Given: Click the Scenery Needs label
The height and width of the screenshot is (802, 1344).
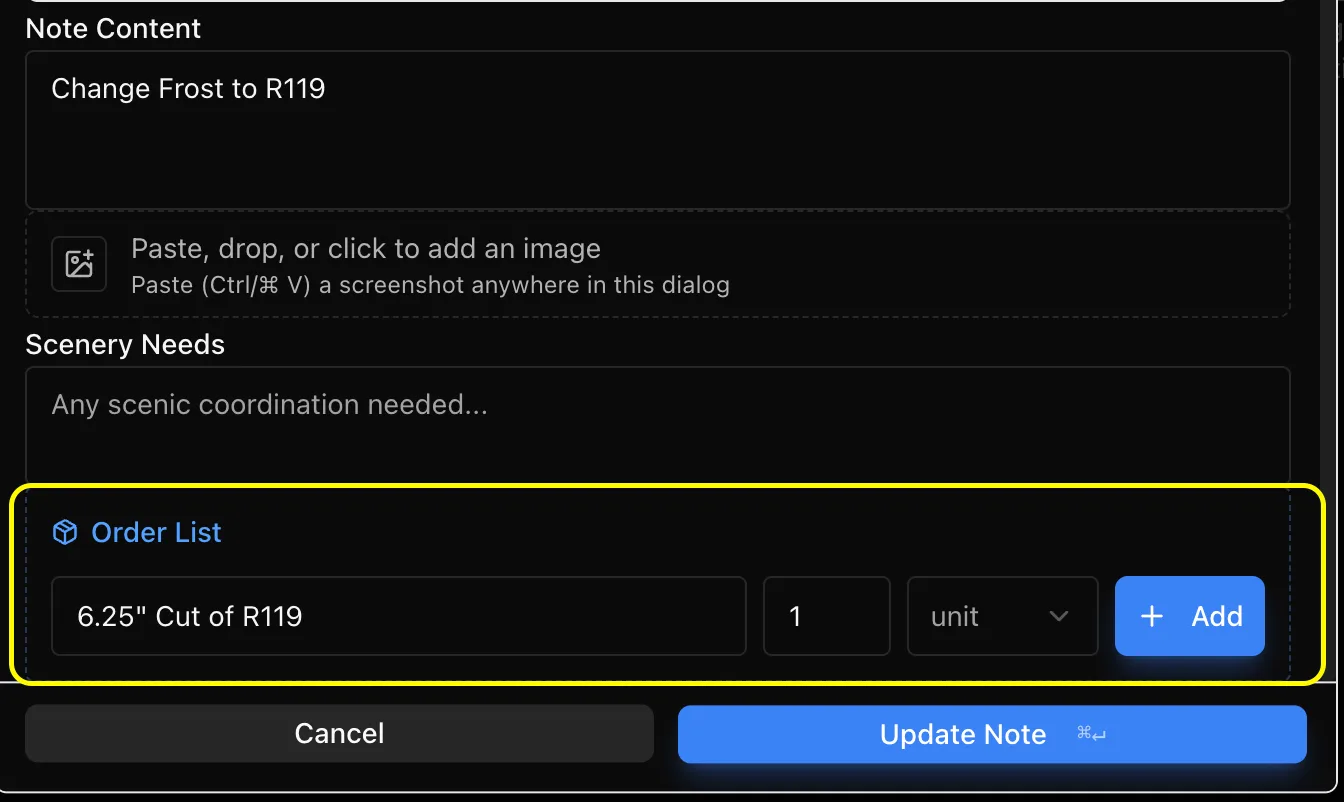Looking at the screenshot, I should tap(125, 344).
